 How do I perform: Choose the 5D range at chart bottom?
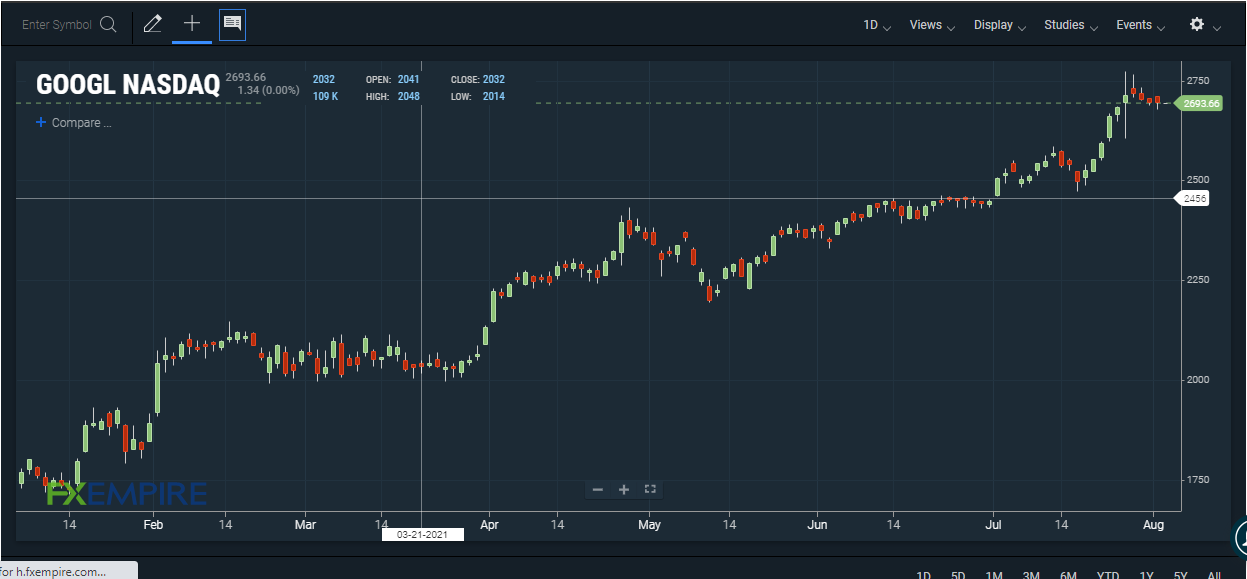click(x=958, y=574)
